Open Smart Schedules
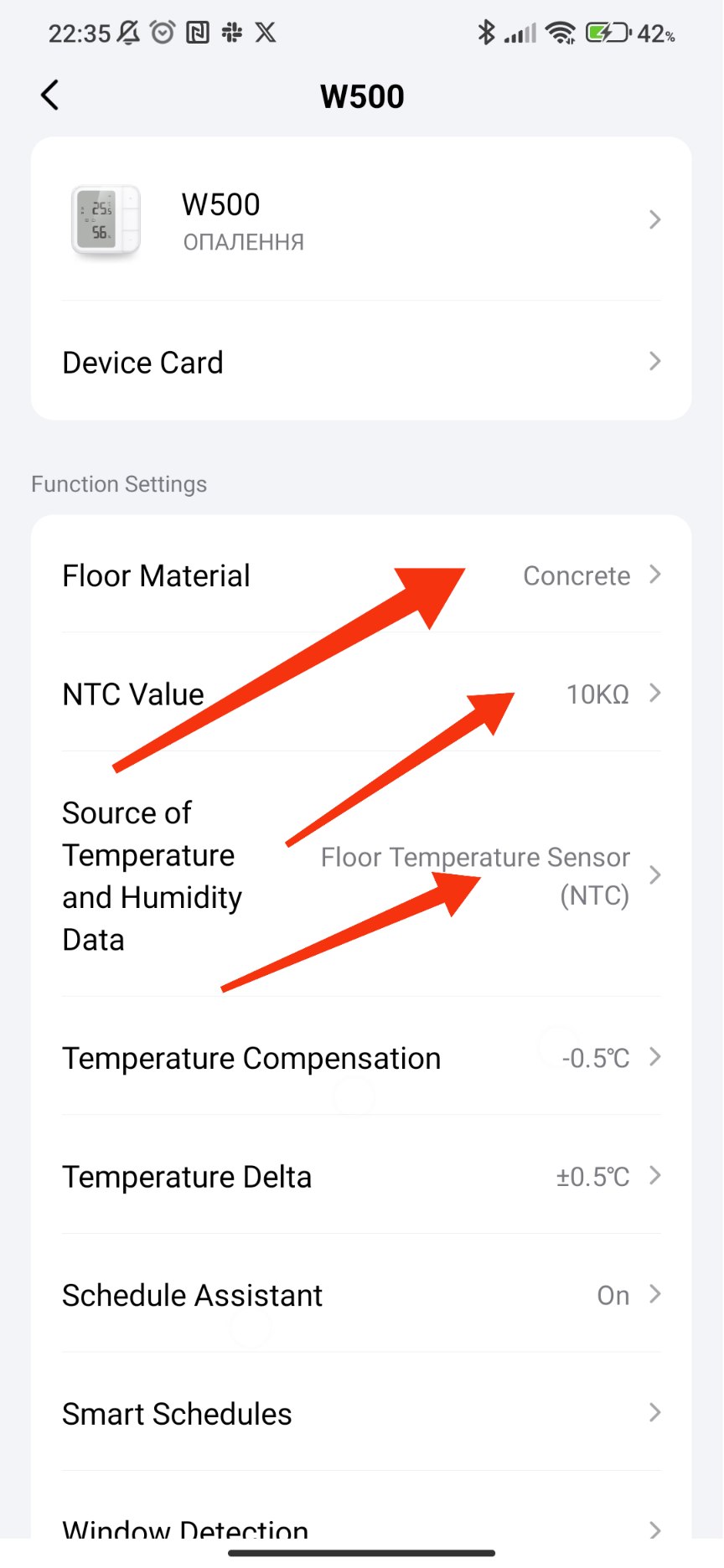724x1568 pixels. coord(360,1414)
